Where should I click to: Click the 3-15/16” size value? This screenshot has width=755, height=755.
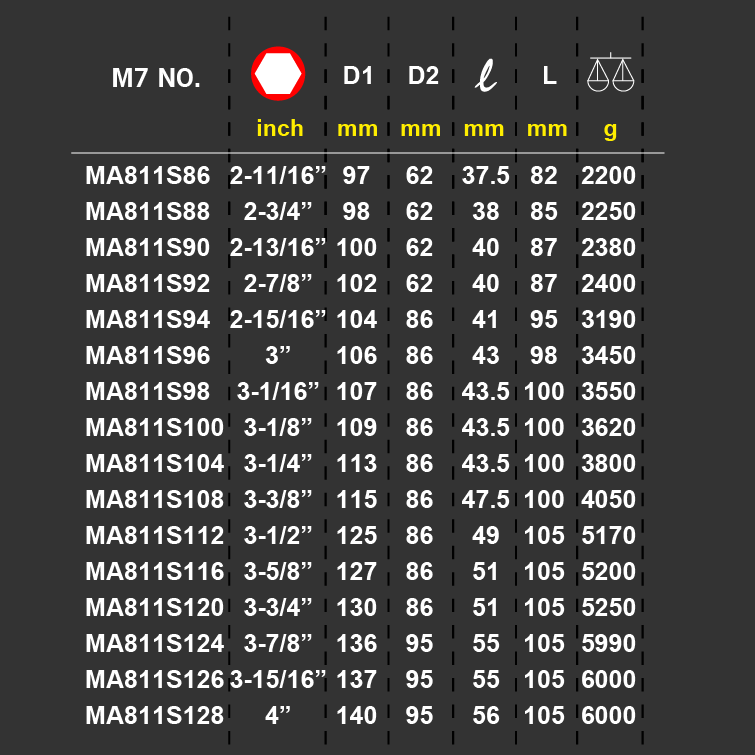pyautogui.click(x=278, y=679)
